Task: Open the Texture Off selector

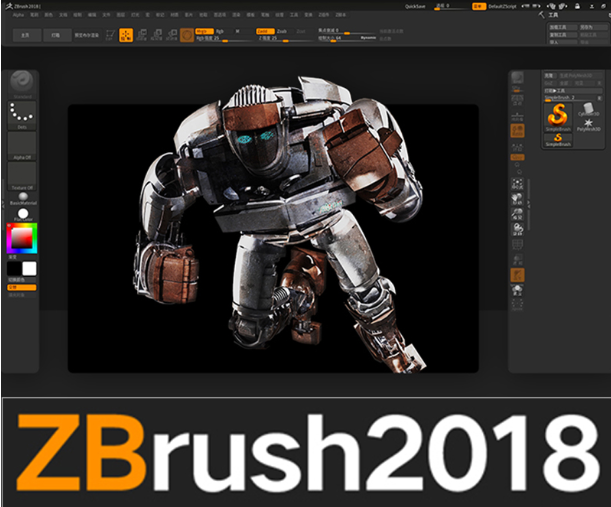Action: tap(22, 176)
